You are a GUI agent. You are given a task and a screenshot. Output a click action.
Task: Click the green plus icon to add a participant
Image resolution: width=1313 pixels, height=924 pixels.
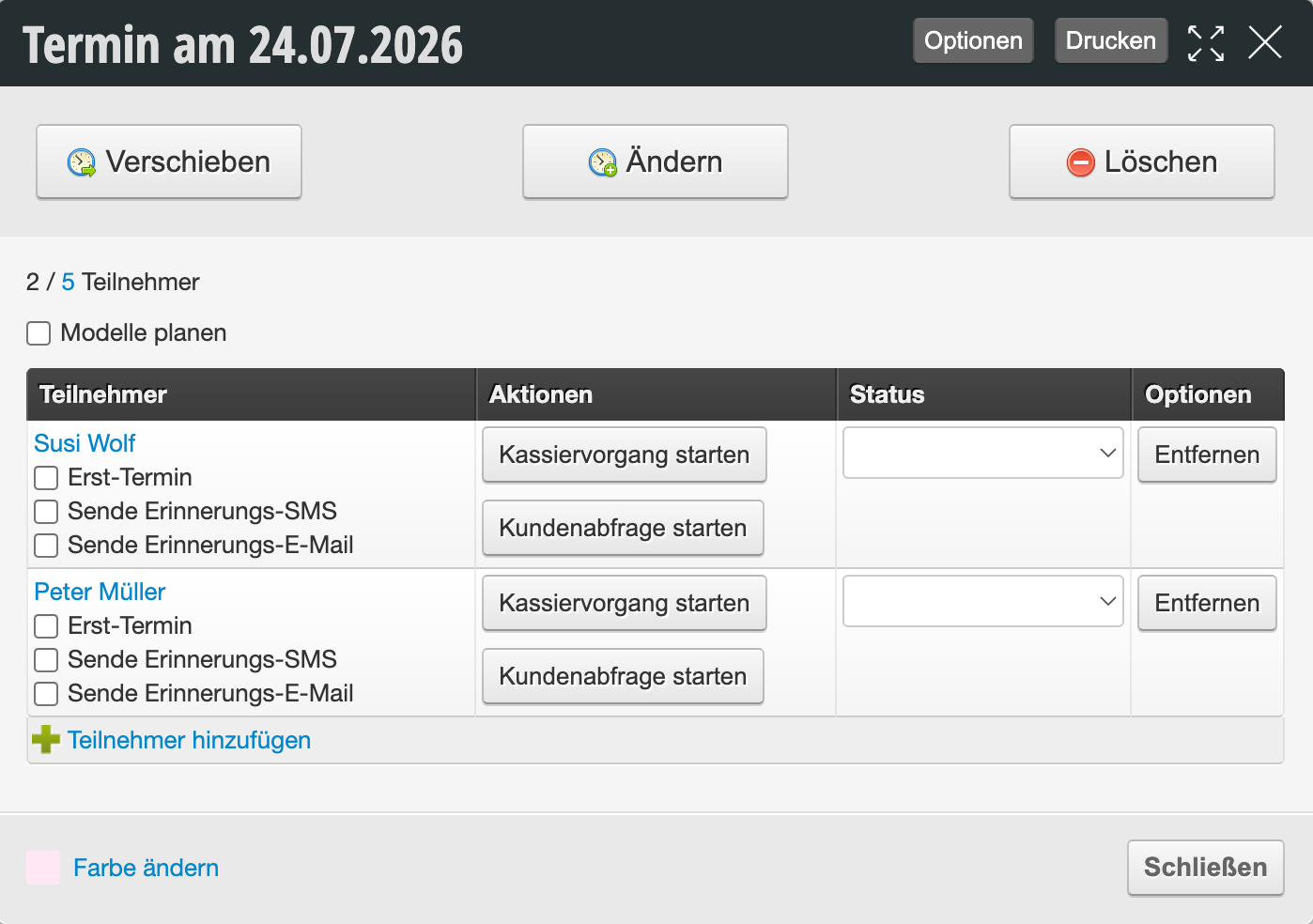coord(46,740)
